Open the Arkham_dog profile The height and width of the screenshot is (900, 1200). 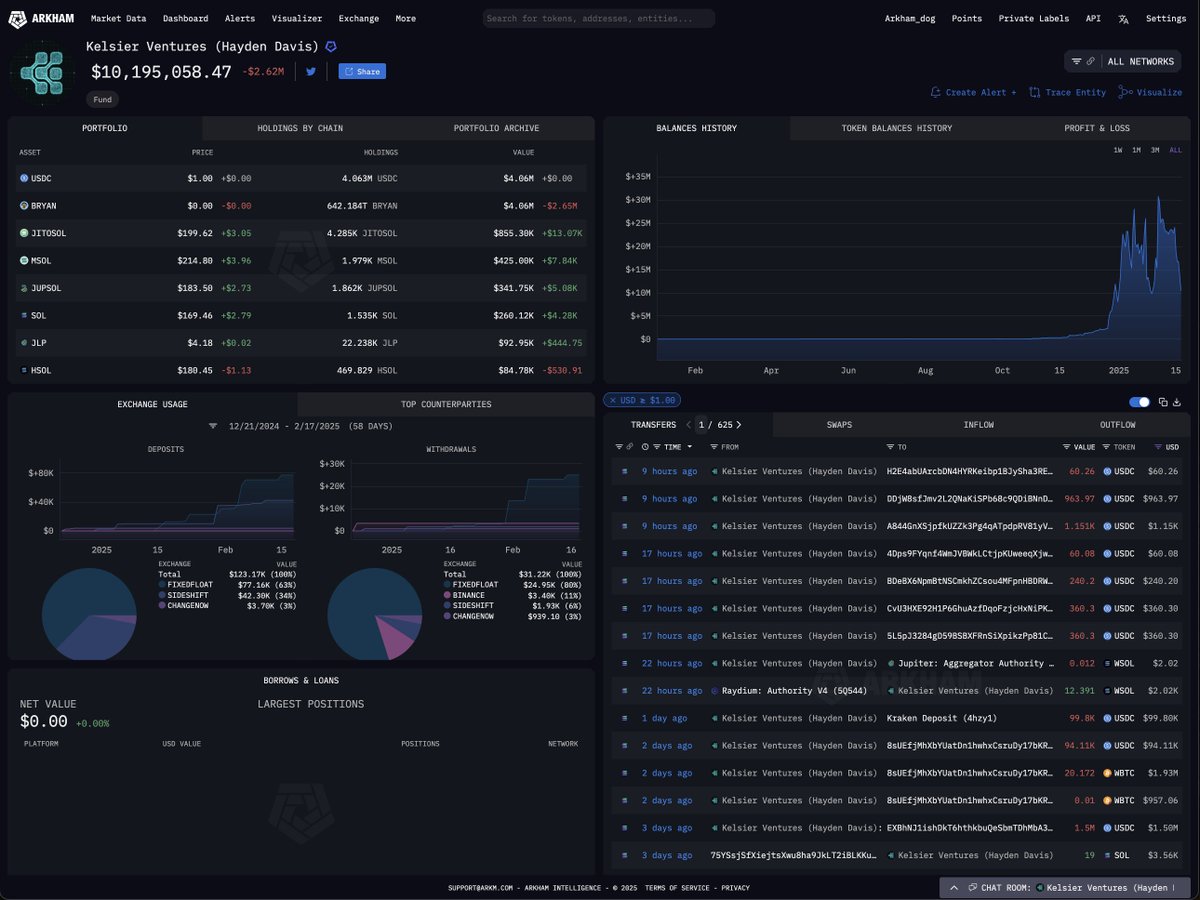[910, 18]
